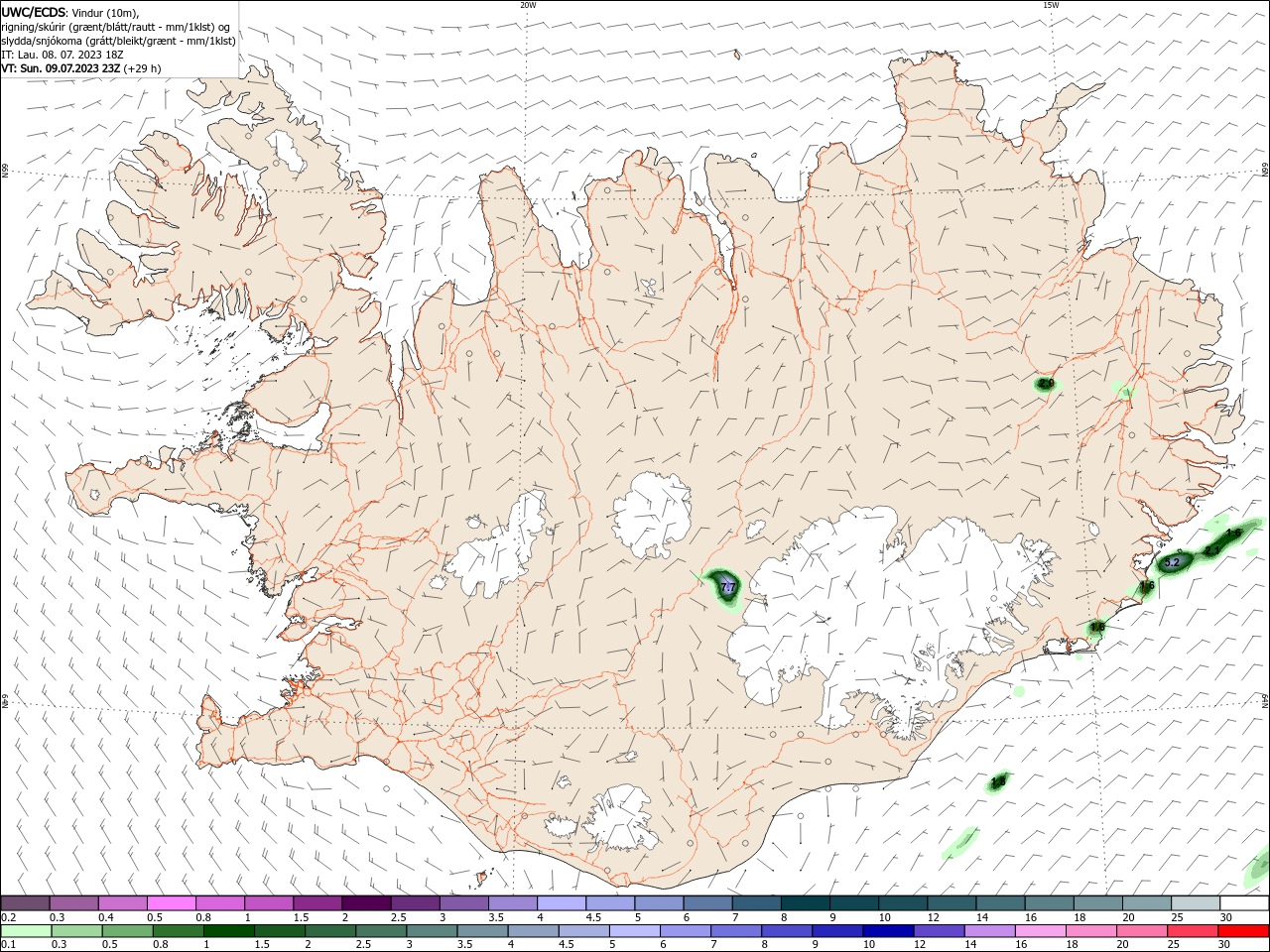Pick the bright pink 0.5 swatch in upper scale
1270x952 pixels.
[171, 903]
